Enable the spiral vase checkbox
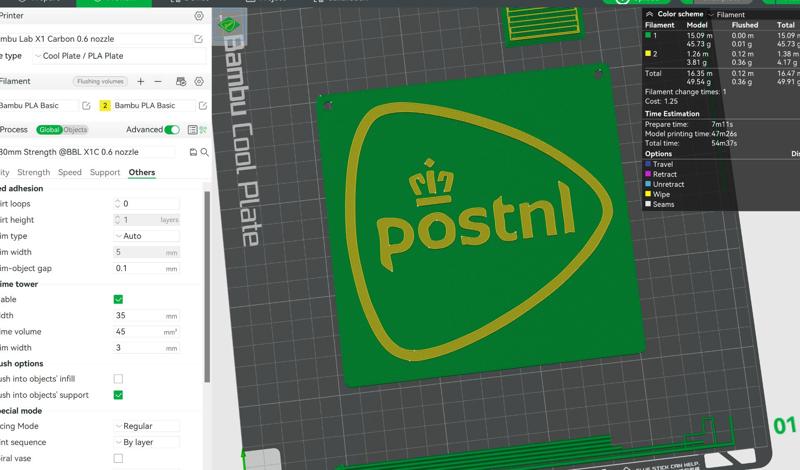 118,458
